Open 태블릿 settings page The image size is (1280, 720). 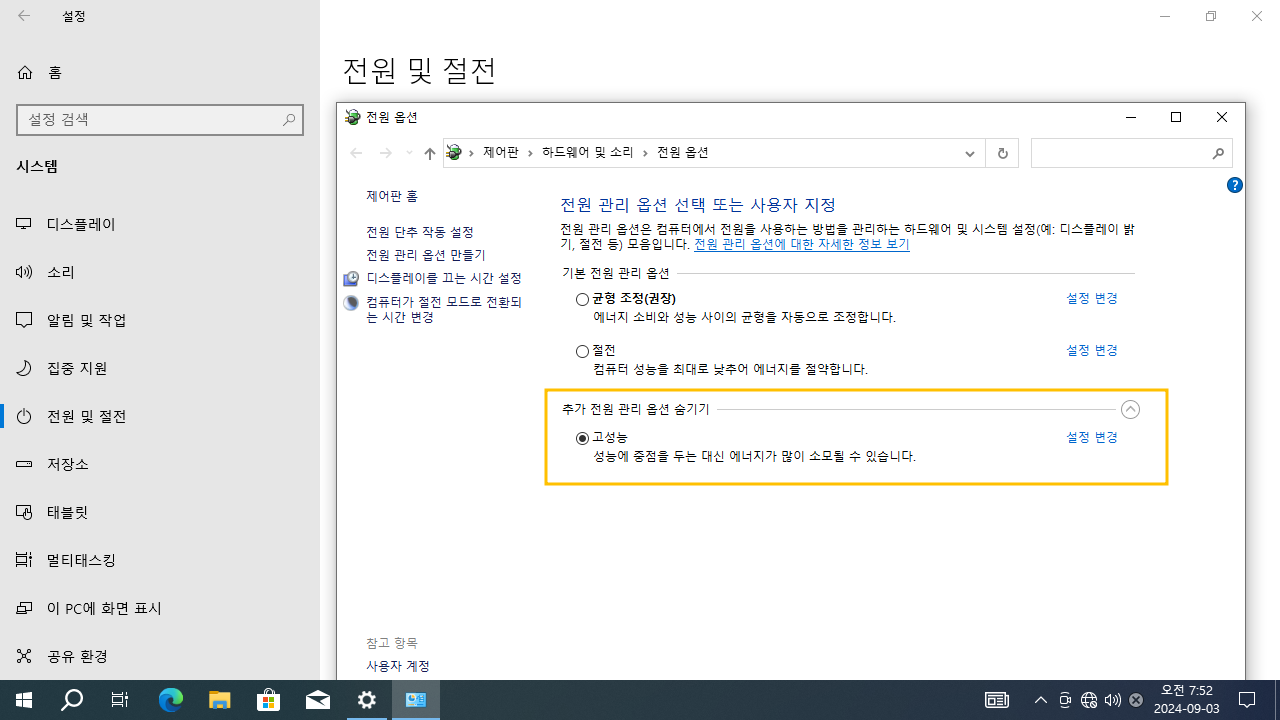coord(160,512)
